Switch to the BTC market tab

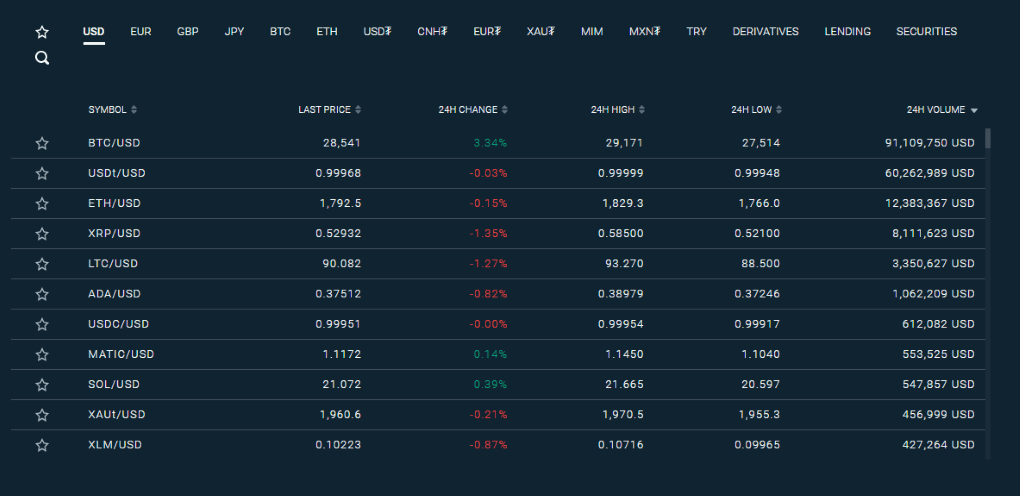[x=280, y=31]
